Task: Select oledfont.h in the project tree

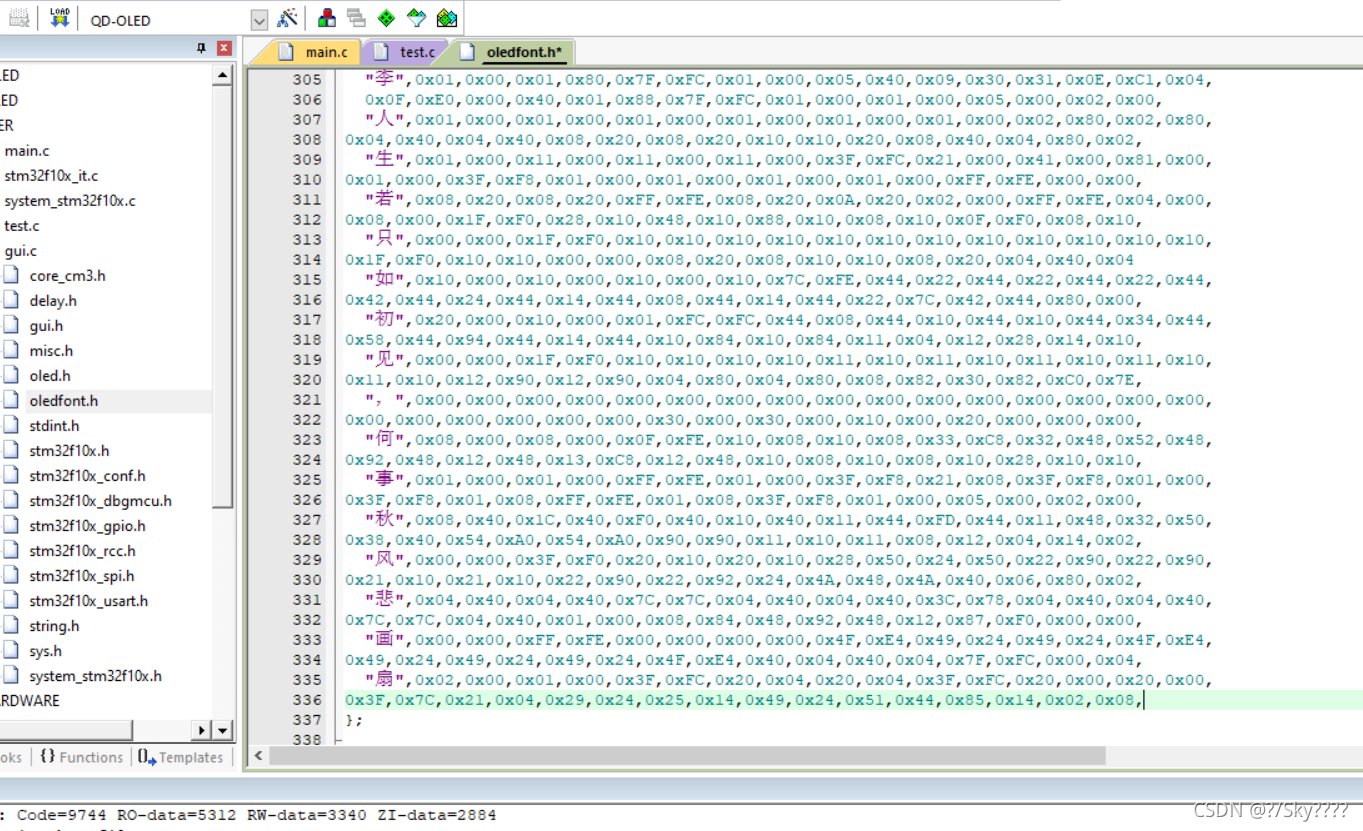Action: pos(64,400)
